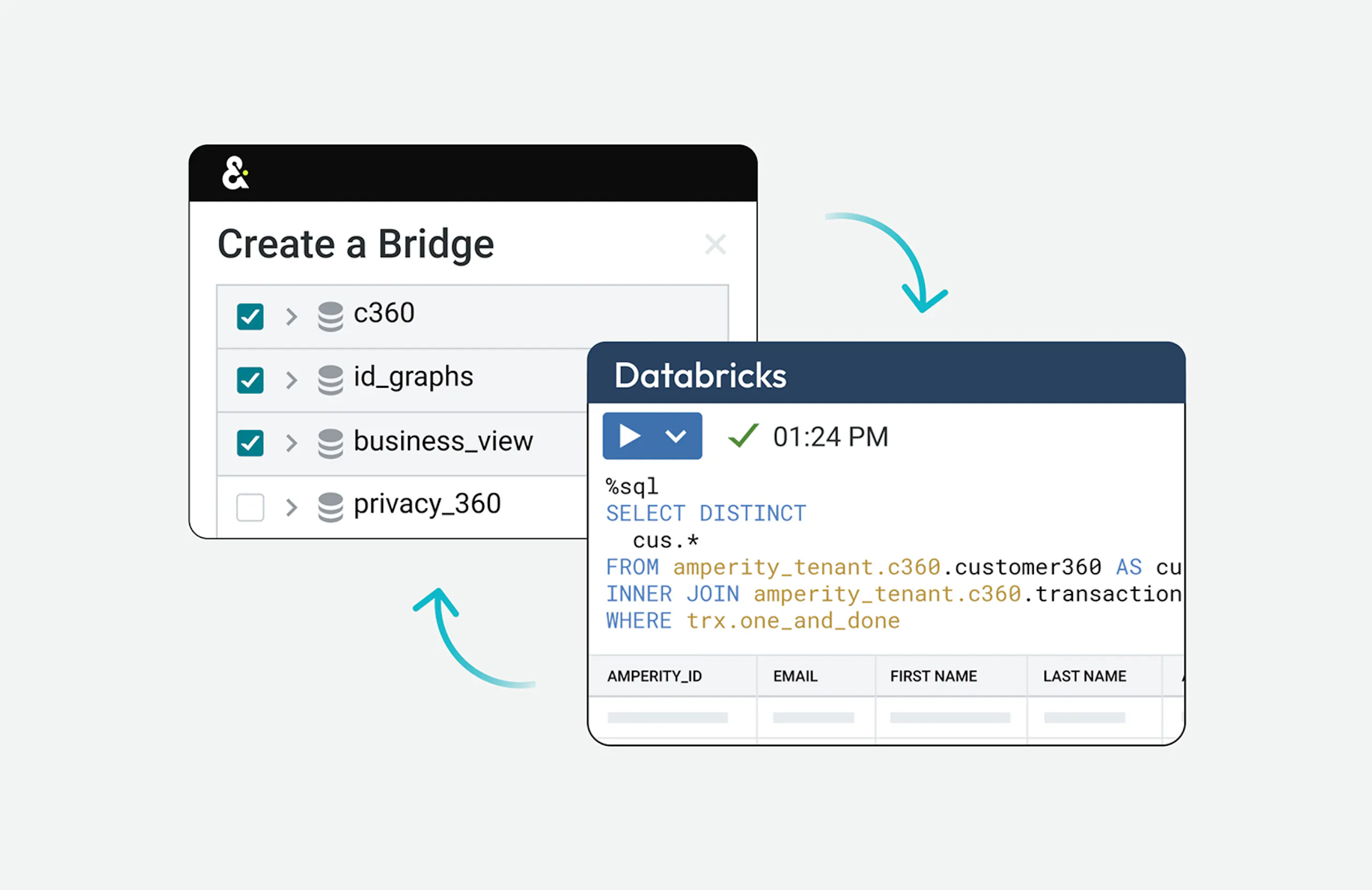This screenshot has width=1372, height=890.
Task: Sort by the LAST NAME column header
Action: [x=1084, y=676]
